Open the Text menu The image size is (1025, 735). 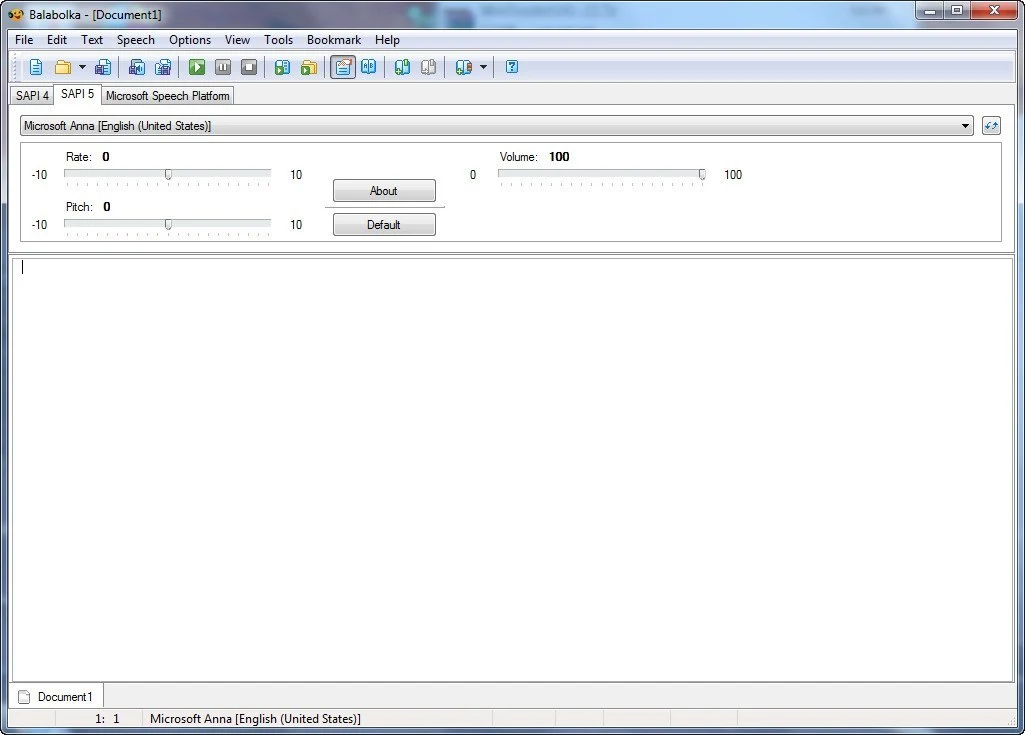click(x=92, y=40)
